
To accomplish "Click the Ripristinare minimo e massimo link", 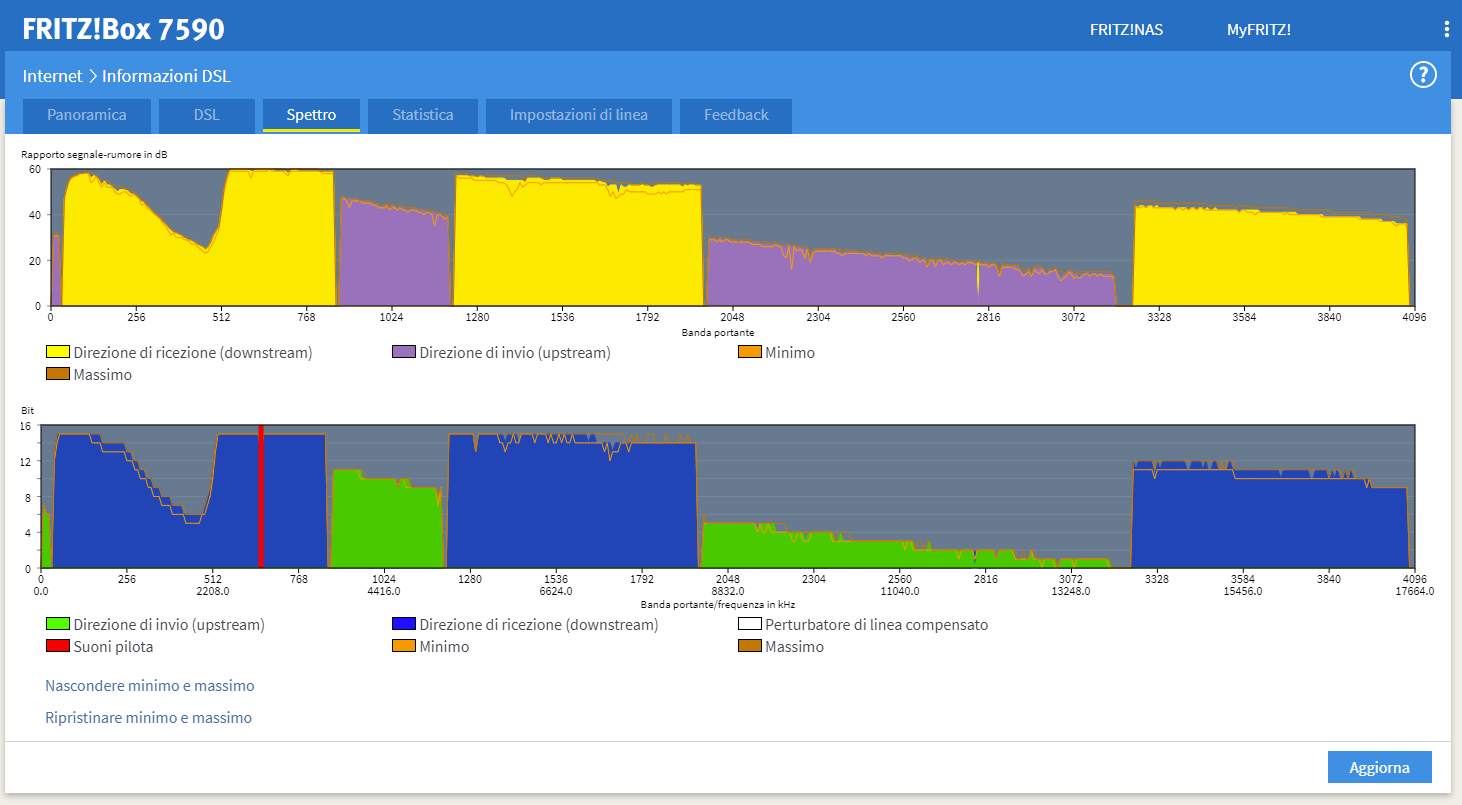I will [x=149, y=718].
